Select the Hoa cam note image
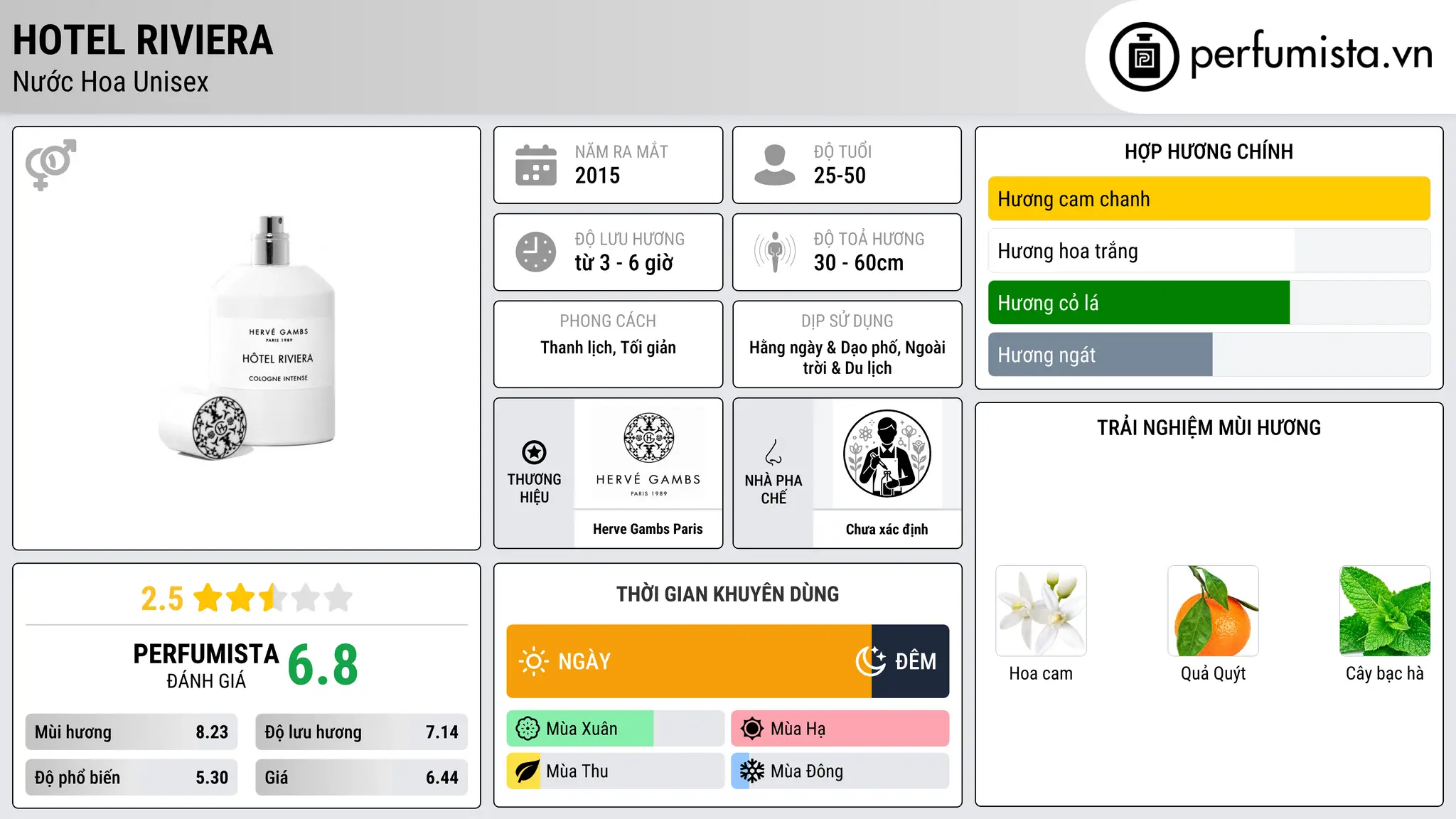 pos(1041,611)
